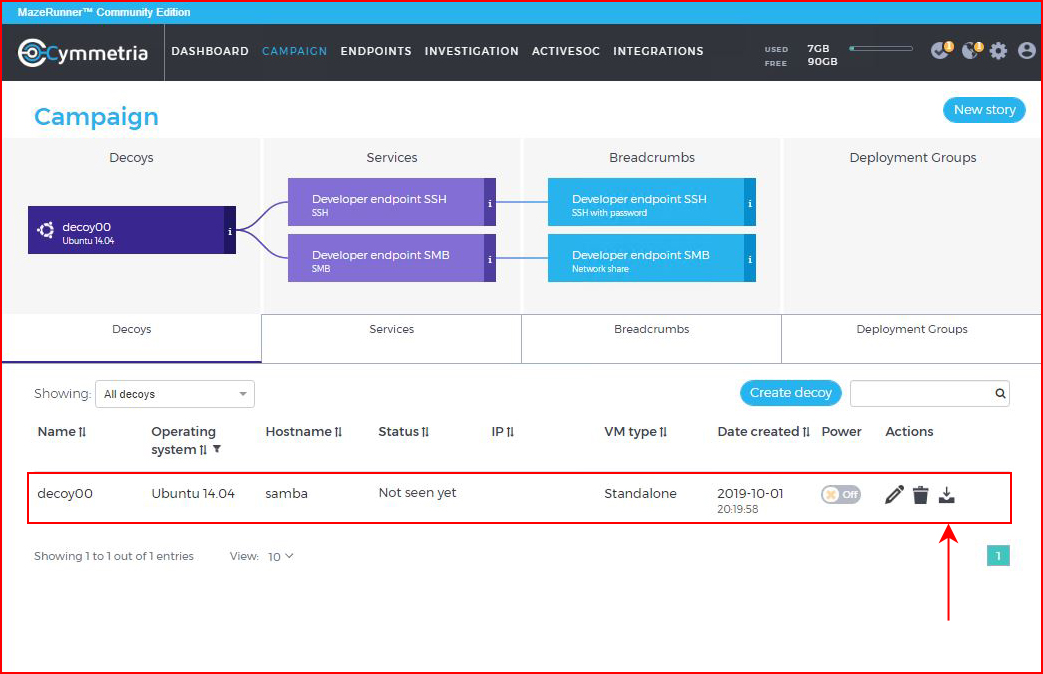Open the globe notifications icon in header
Screen dimensions: 1043x674
tap(972, 50)
